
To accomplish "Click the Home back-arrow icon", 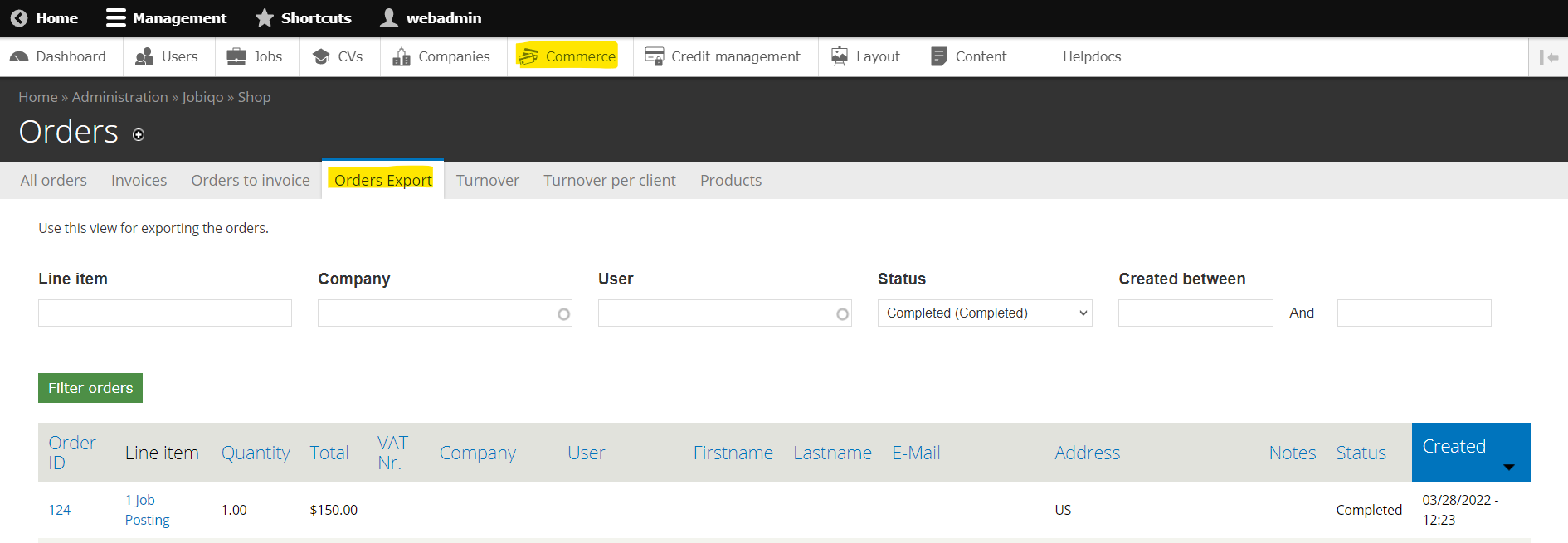I will click(19, 18).
